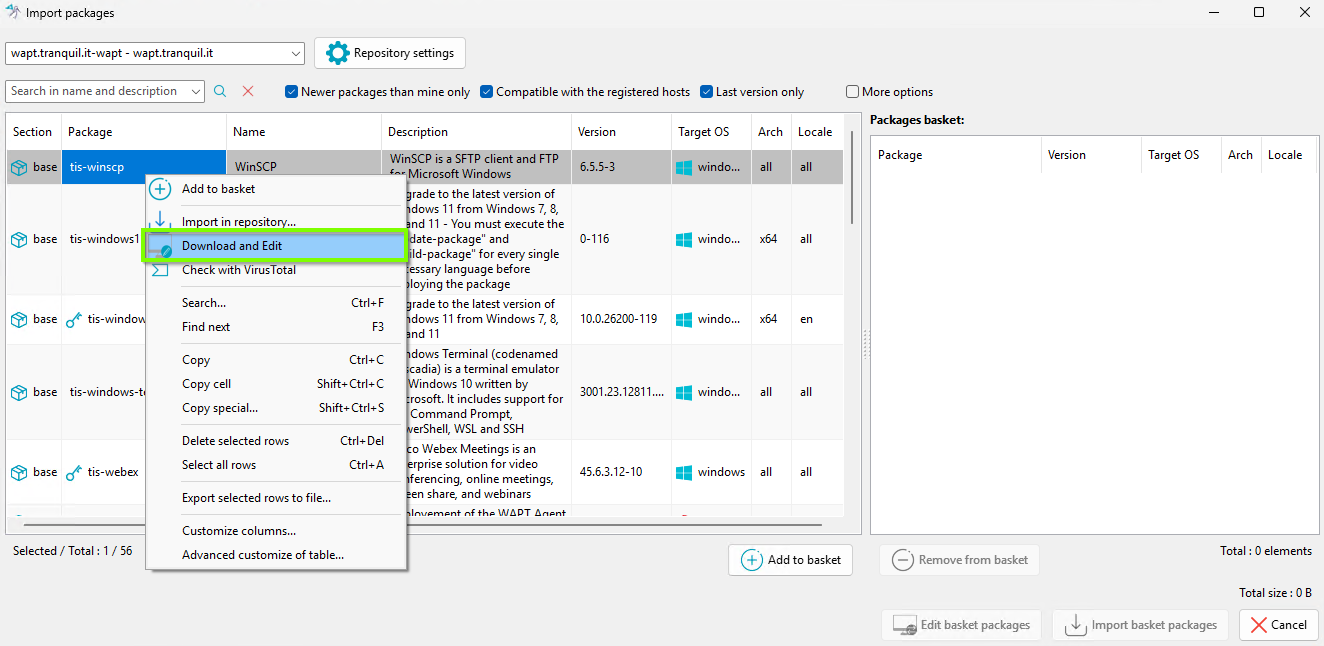Click the key icon beside tis-webex

[74, 472]
